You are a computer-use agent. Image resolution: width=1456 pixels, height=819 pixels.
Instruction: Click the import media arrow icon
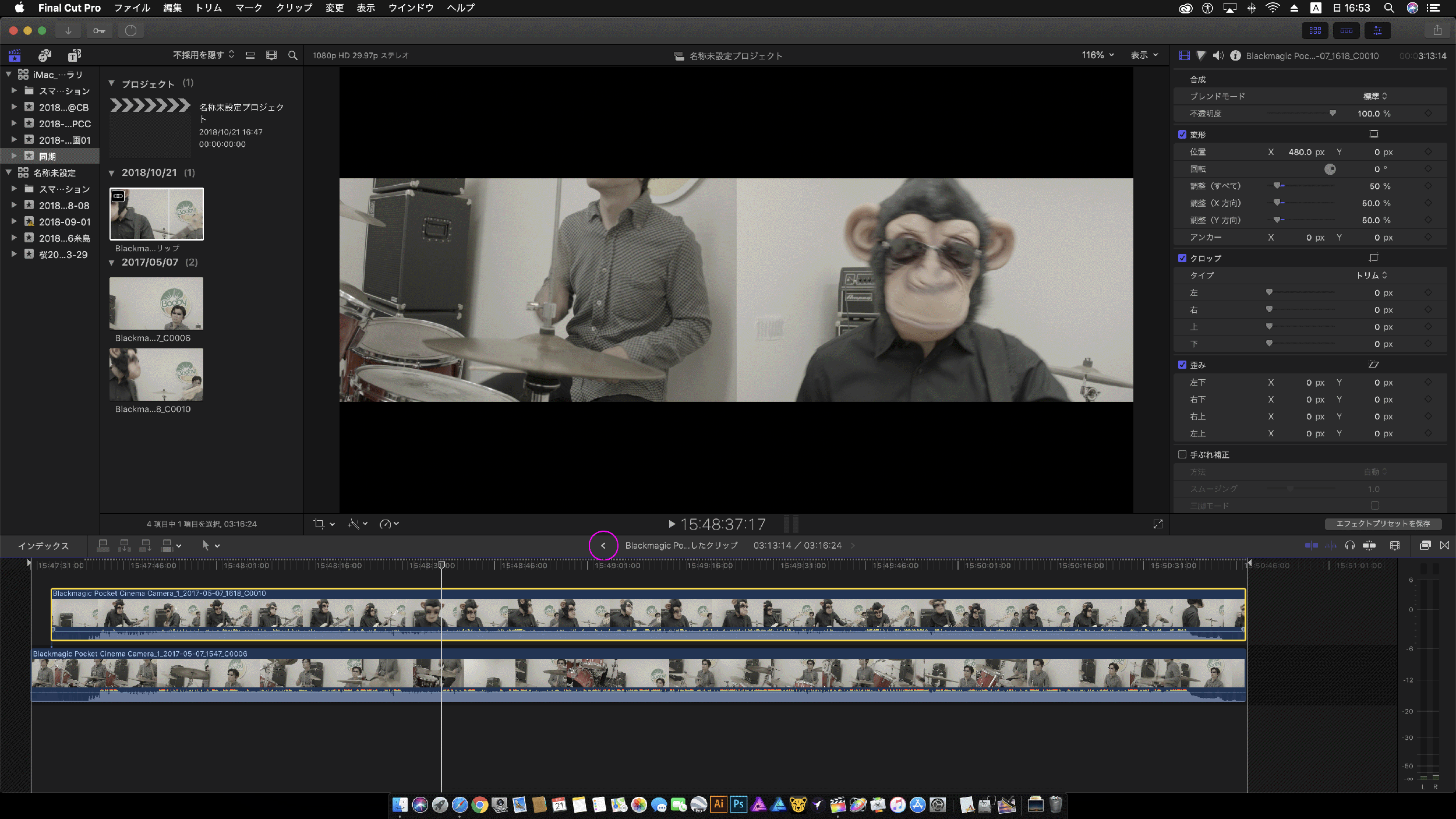coord(68,31)
